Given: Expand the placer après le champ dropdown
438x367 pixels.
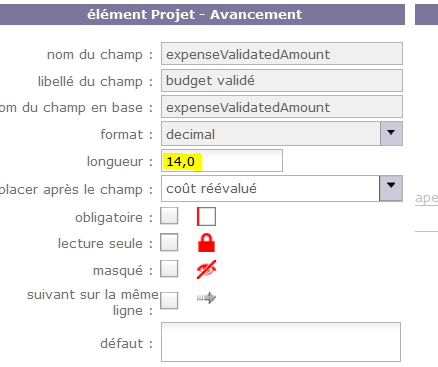Looking at the screenshot, I should point(391,188).
